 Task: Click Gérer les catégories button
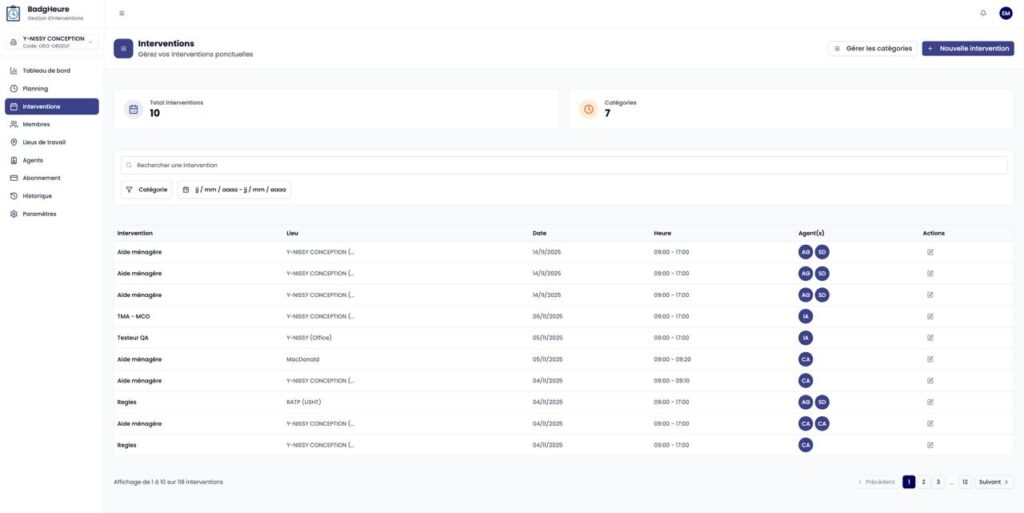(872, 48)
